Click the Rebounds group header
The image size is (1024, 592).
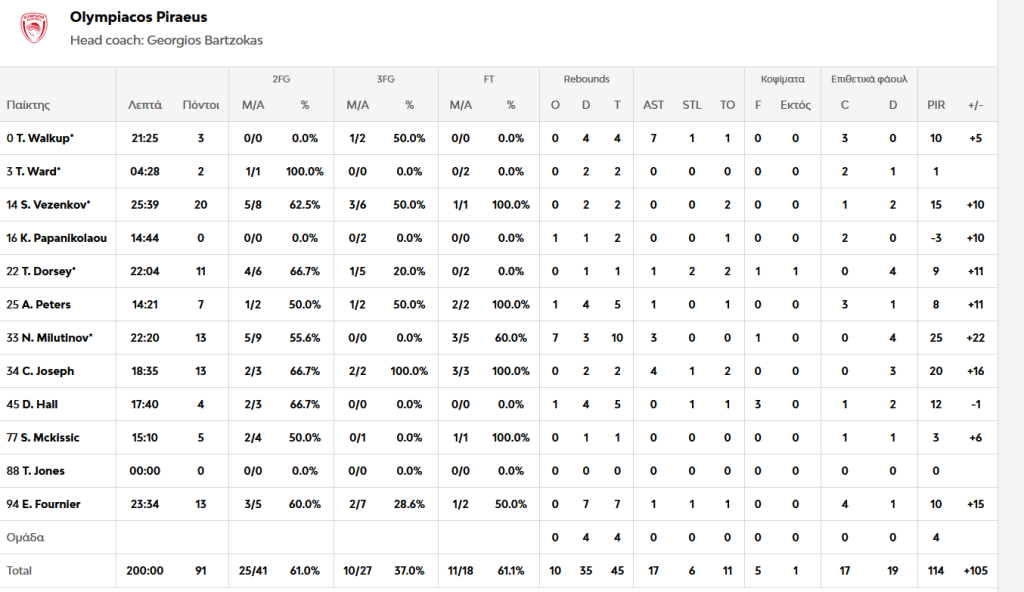(586, 79)
